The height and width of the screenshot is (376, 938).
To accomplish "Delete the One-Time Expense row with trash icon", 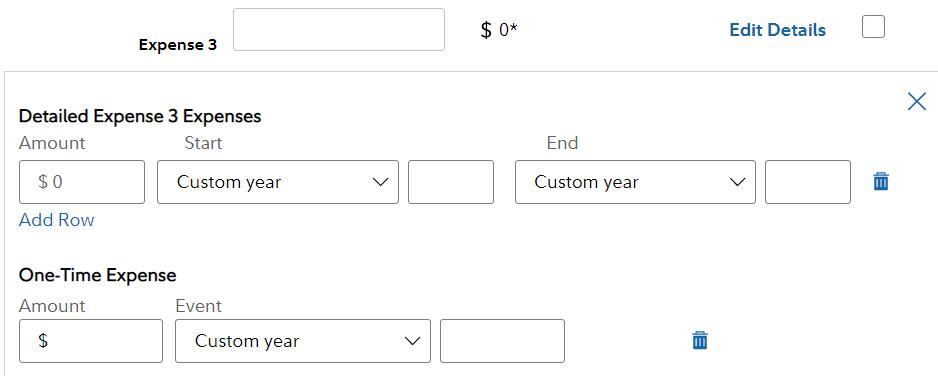I will (x=700, y=340).
